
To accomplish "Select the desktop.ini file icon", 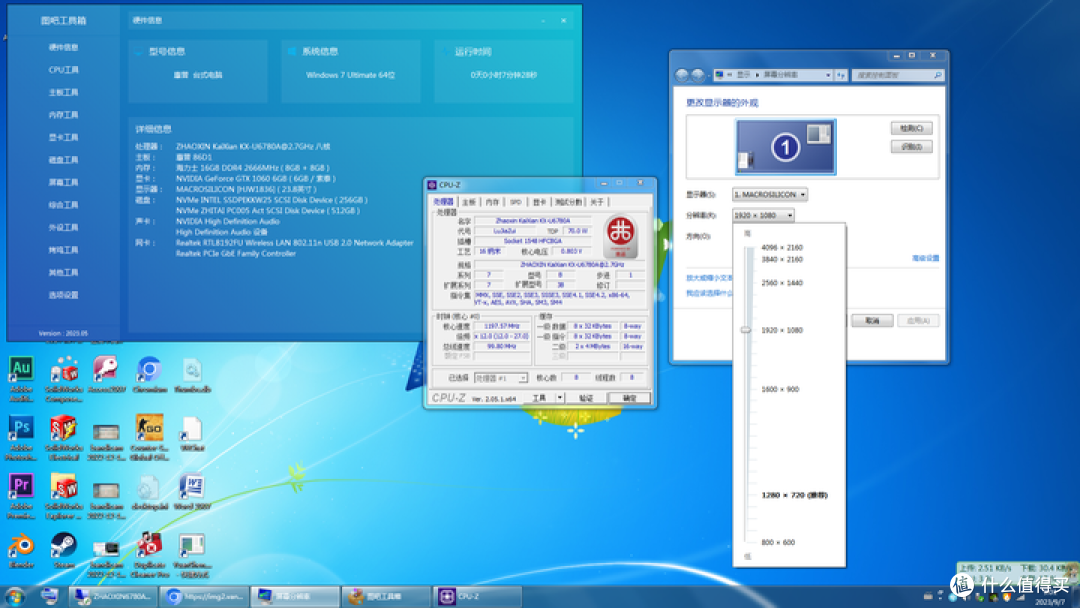I will click(149, 492).
